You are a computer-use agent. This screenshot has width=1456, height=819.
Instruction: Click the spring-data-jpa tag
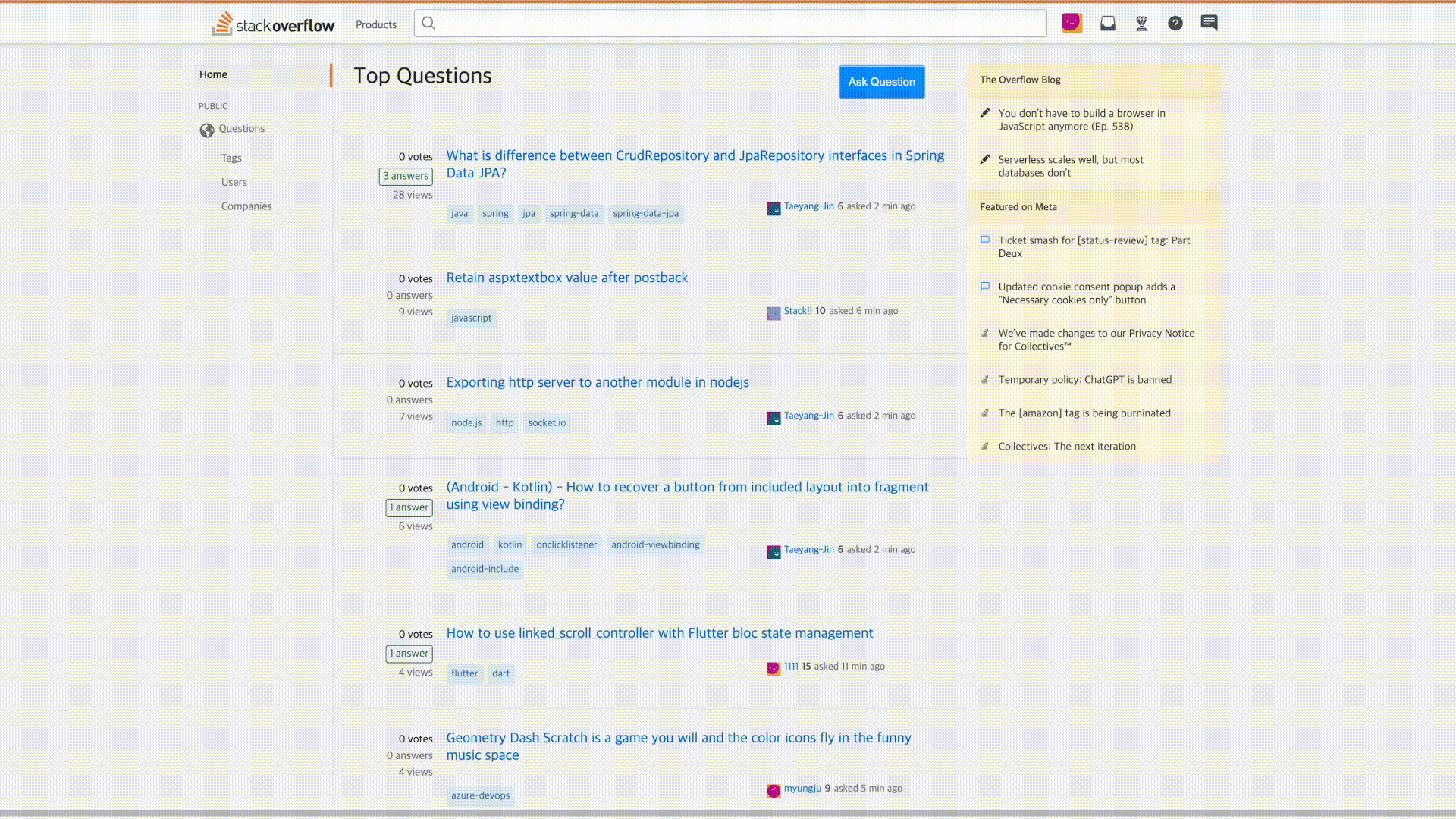pyautogui.click(x=645, y=214)
